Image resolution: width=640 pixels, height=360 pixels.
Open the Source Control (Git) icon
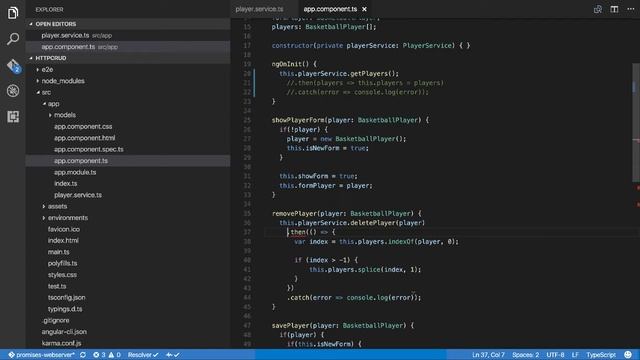13,65
